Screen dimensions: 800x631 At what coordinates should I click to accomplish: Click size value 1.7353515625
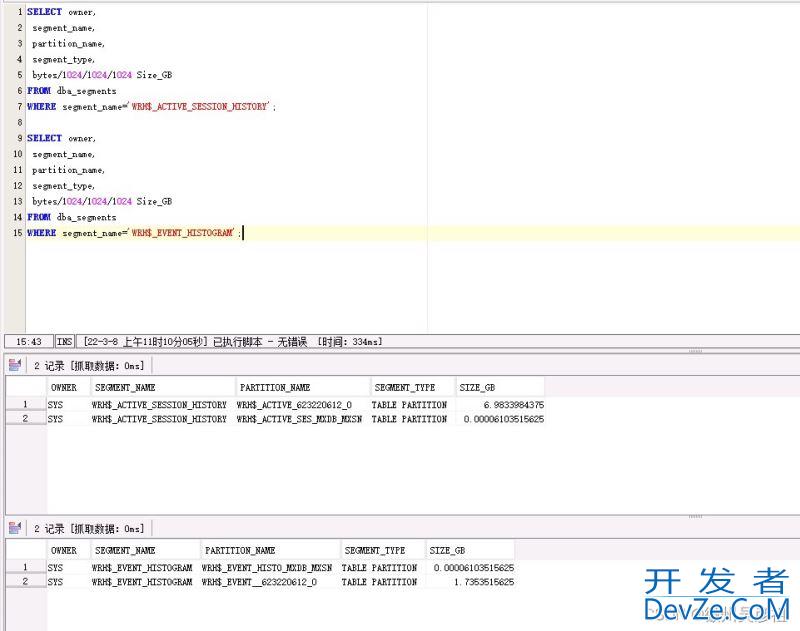tap(484, 582)
